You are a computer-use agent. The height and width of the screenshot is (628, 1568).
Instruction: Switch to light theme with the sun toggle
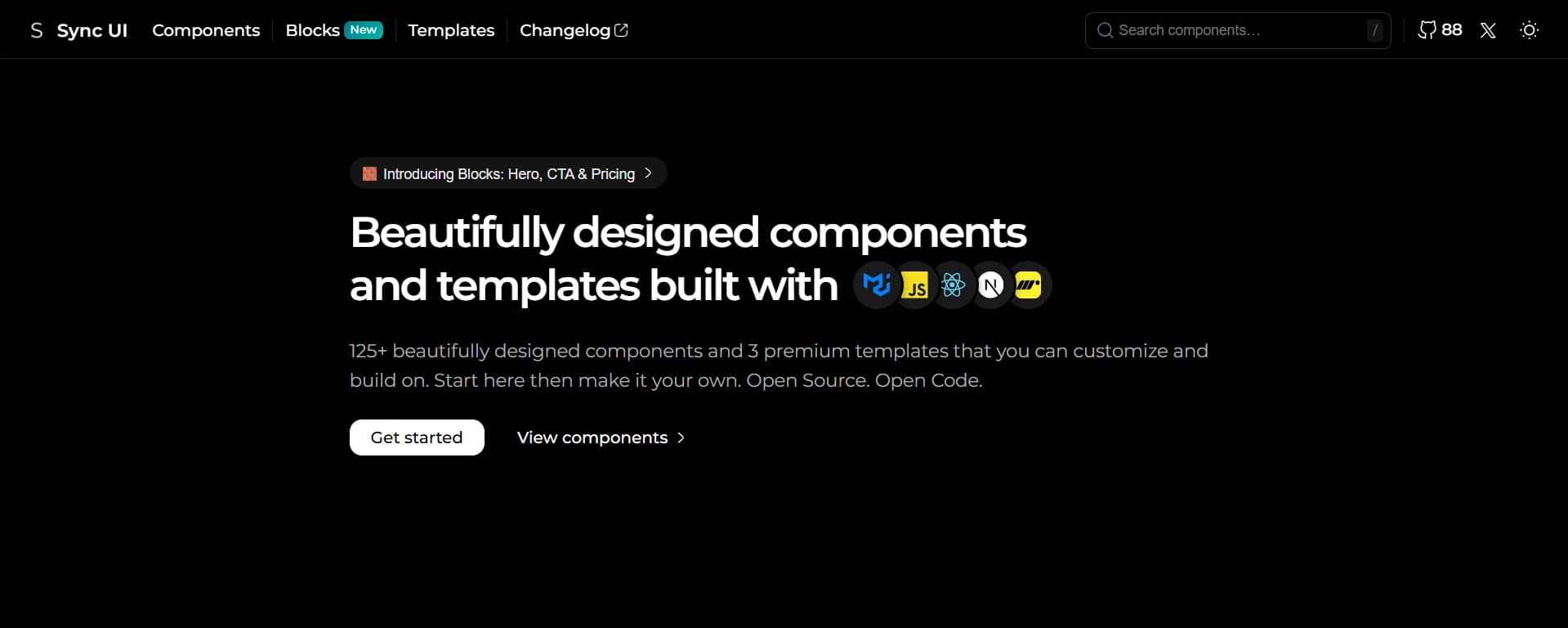click(1529, 29)
